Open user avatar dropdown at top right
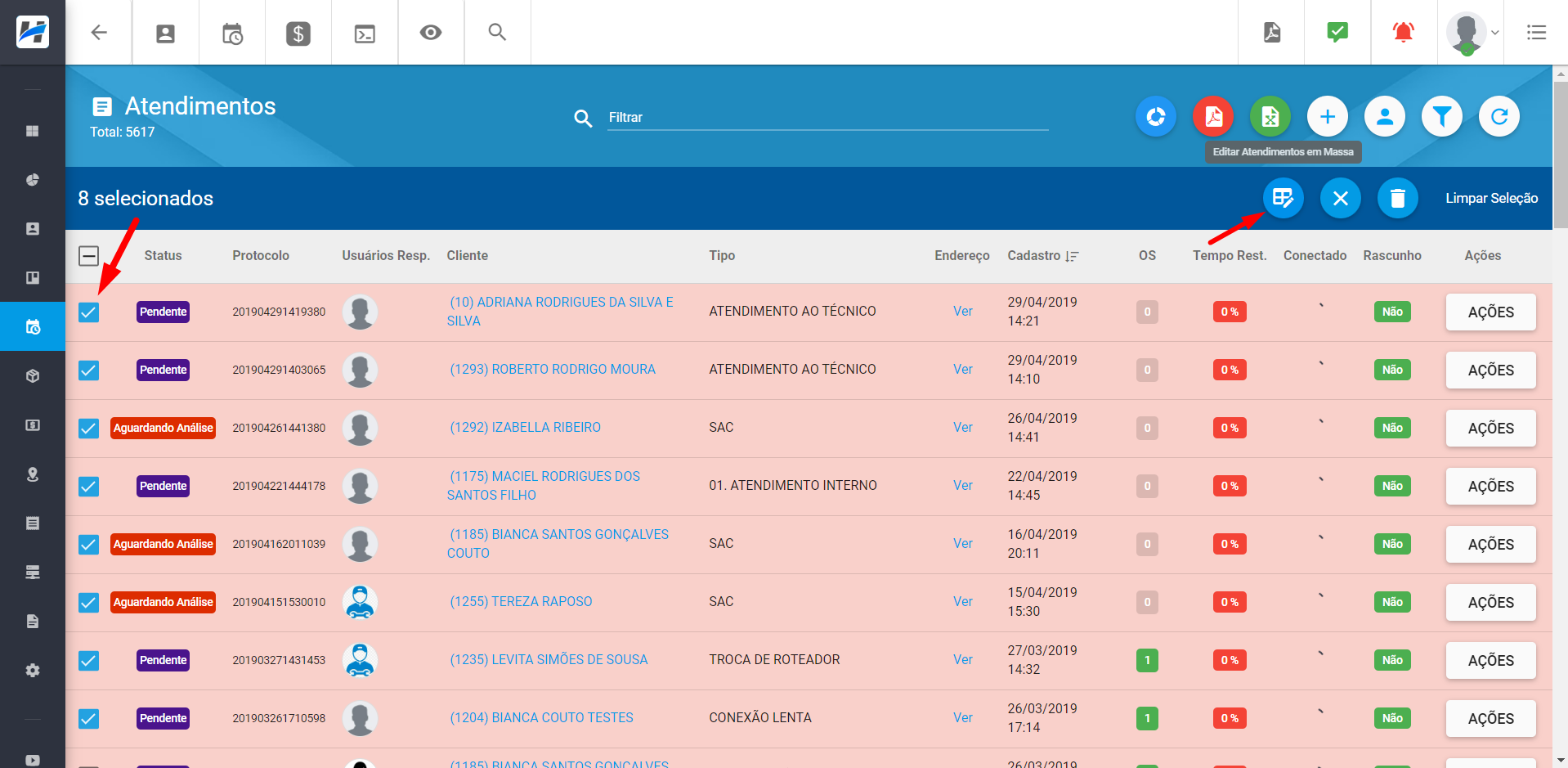 pos(1472,33)
